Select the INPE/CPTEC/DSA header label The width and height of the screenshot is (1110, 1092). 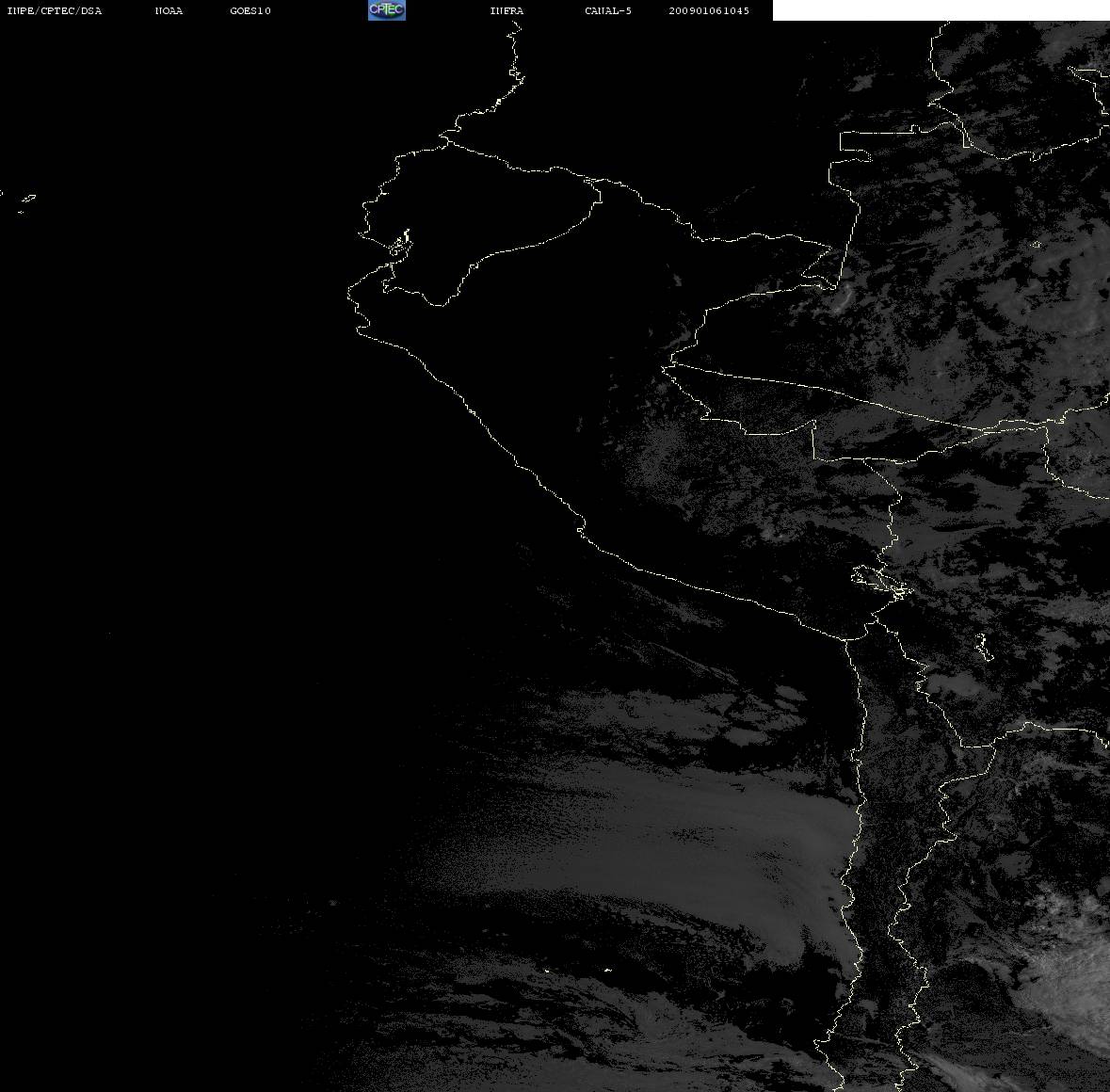pyautogui.click(x=55, y=10)
